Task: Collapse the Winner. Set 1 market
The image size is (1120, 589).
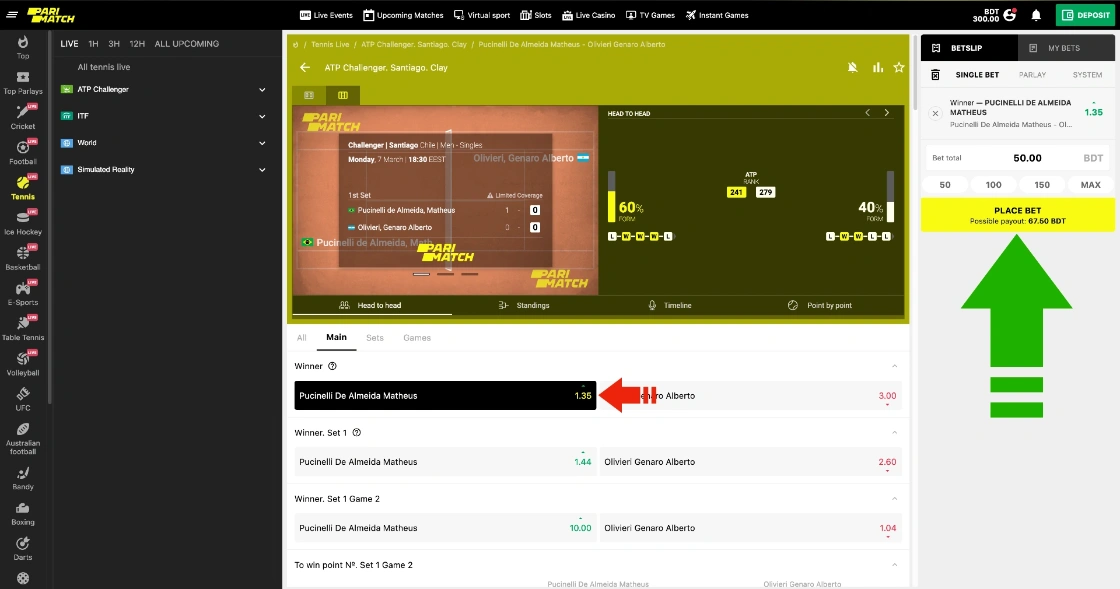Action: [894, 433]
